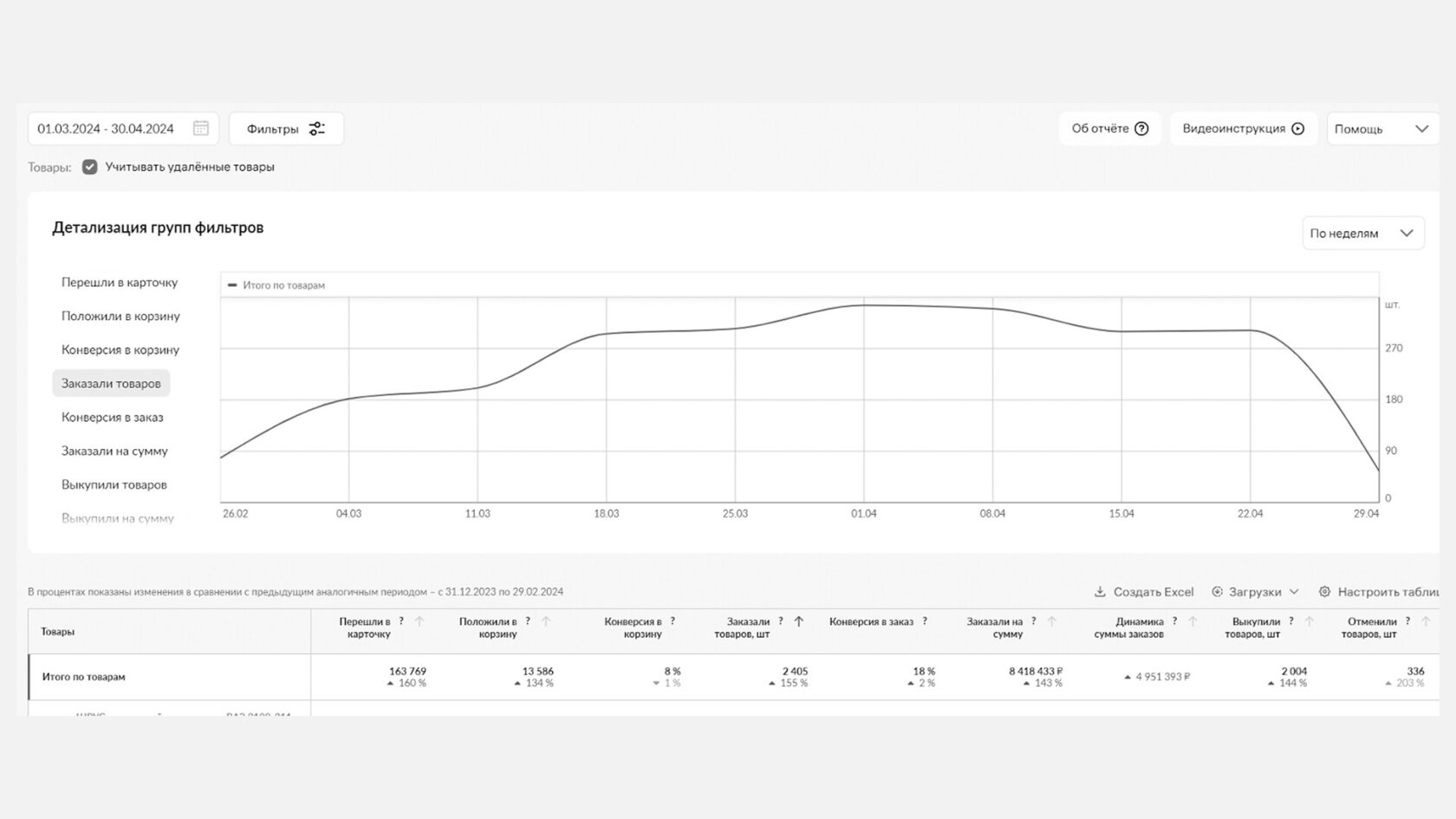Click the Об отчёте question mark icon

[x=1141, y=128]
